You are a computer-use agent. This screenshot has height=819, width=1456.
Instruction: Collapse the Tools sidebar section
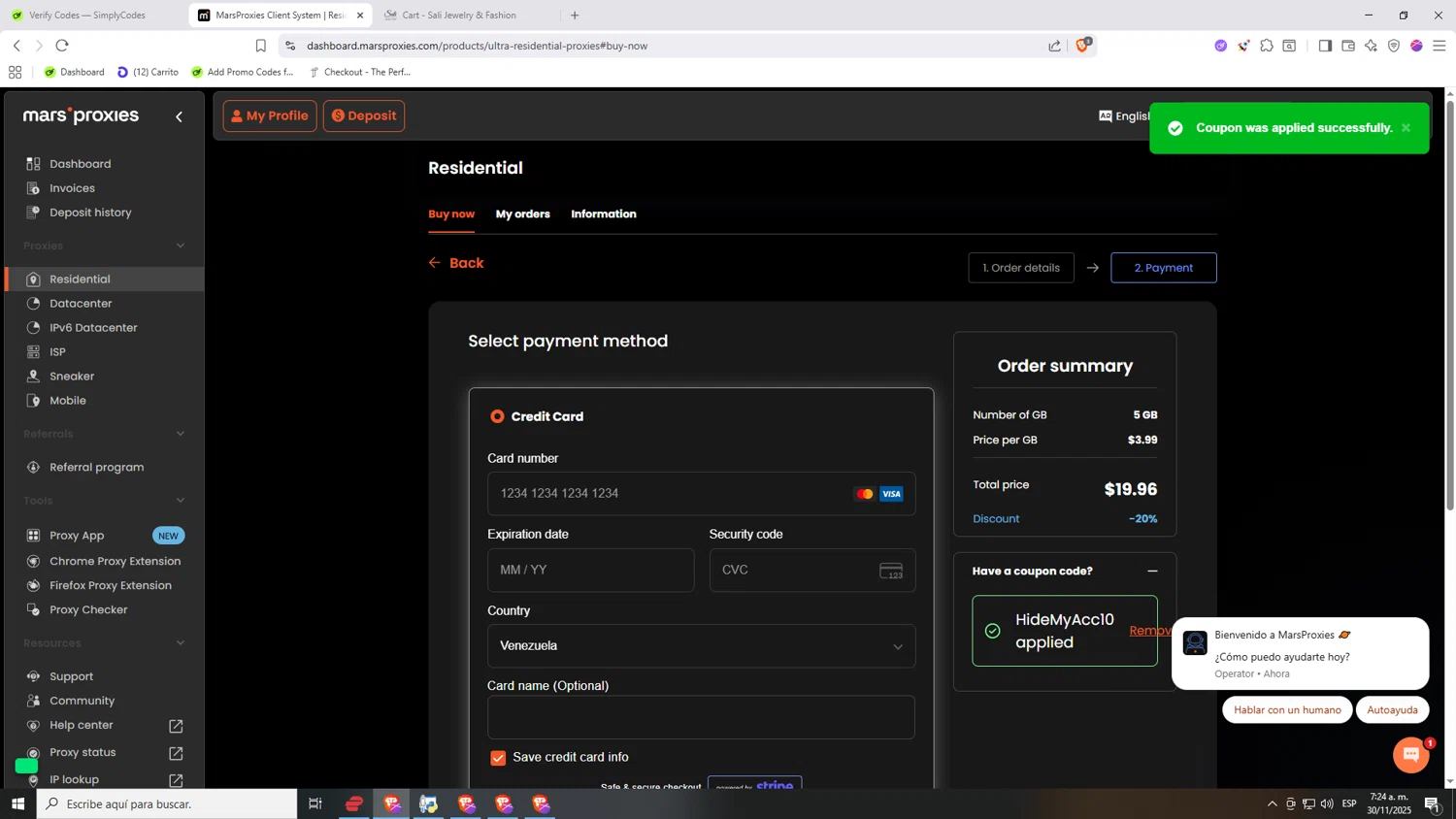tap(181, 501)
